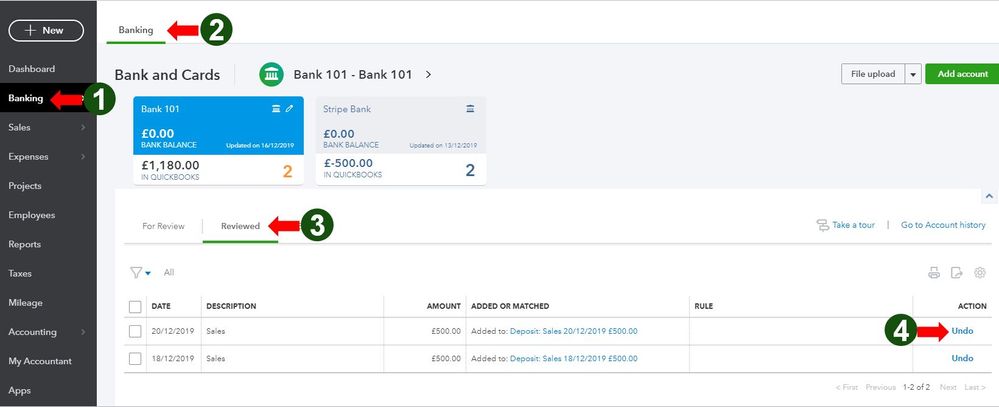Click the green bank icon beside Bank 101
This screenshot has height=407, width=999.
[x=271, y=74]
